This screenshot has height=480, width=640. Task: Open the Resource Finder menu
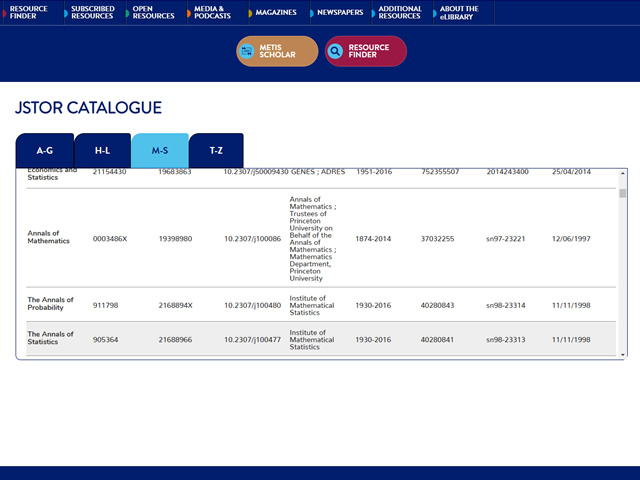pyautogui.click(x=29, y=13)
